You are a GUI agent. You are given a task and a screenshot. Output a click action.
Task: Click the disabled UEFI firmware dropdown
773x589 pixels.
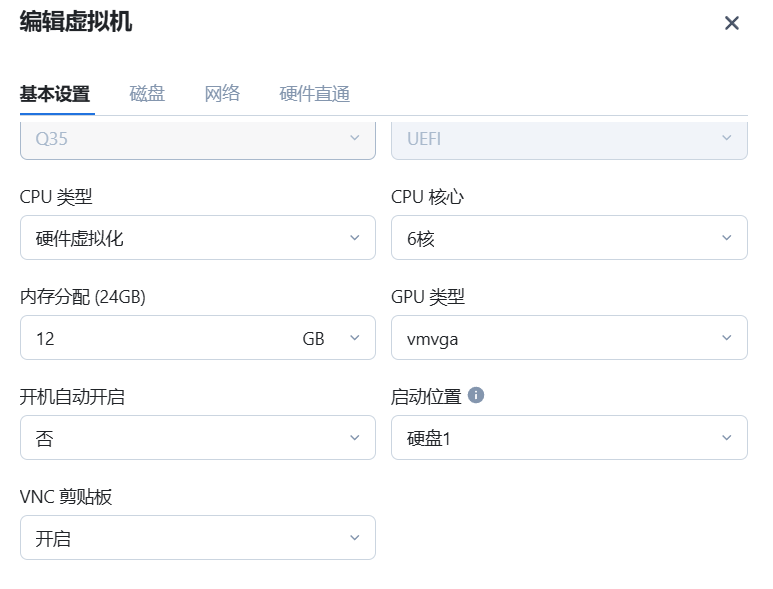(x=568, y=139)
